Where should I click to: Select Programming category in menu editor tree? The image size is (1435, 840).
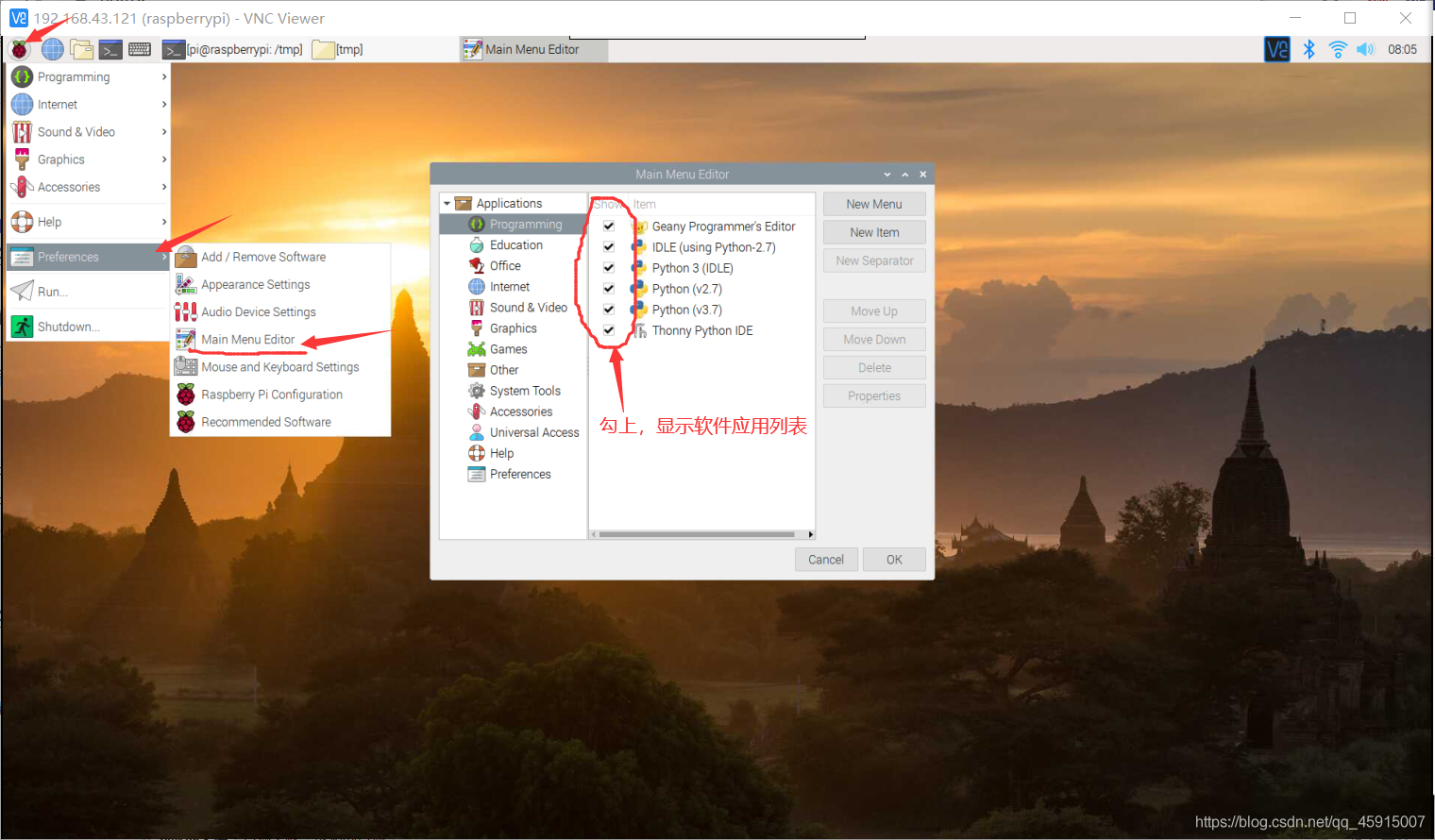pyautogui.click(x=514, y=225)
